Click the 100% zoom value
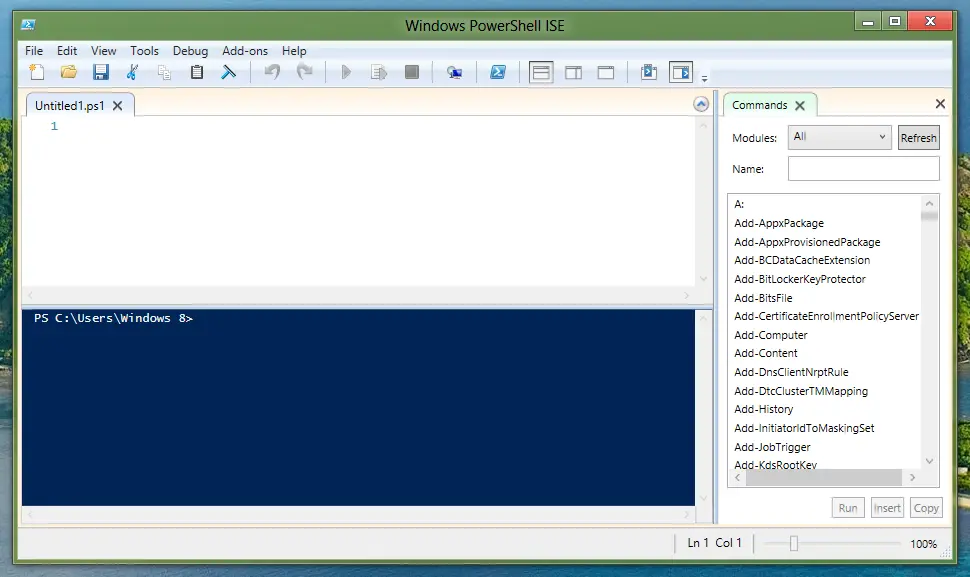970x577 pixels. [x=924, y=544]
